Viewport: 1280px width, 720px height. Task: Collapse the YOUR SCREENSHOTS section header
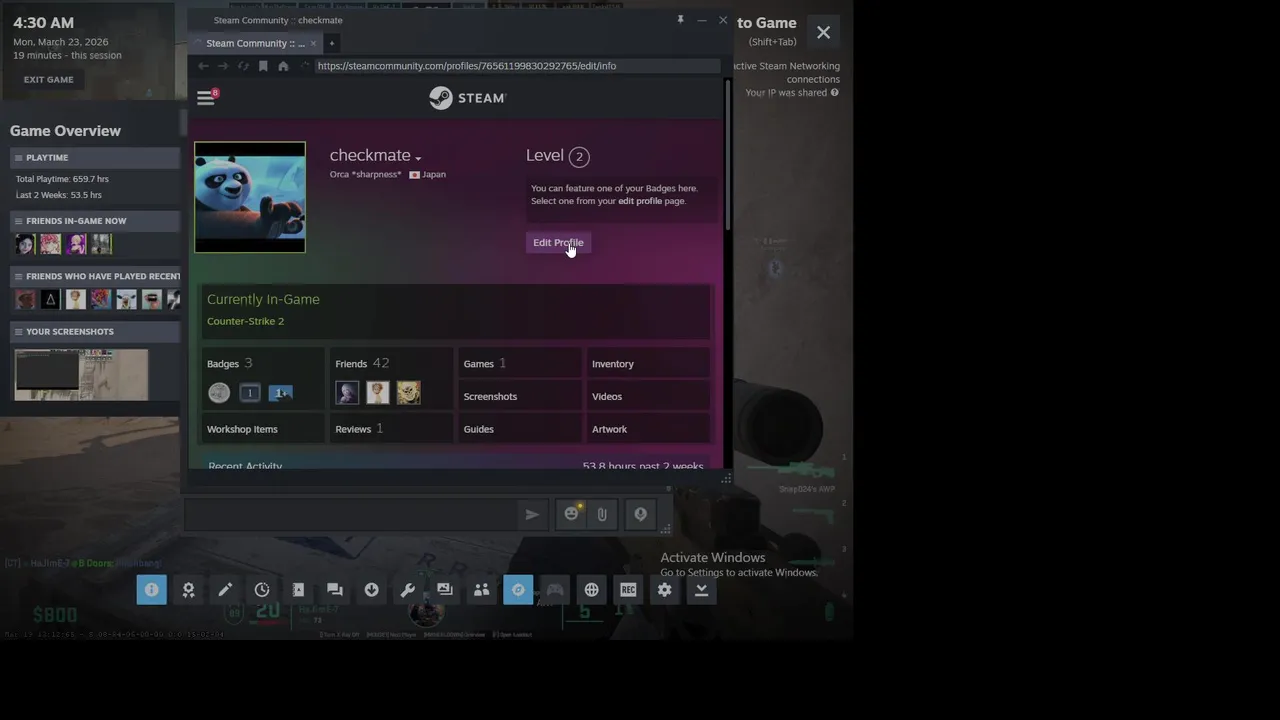(96, 331)
